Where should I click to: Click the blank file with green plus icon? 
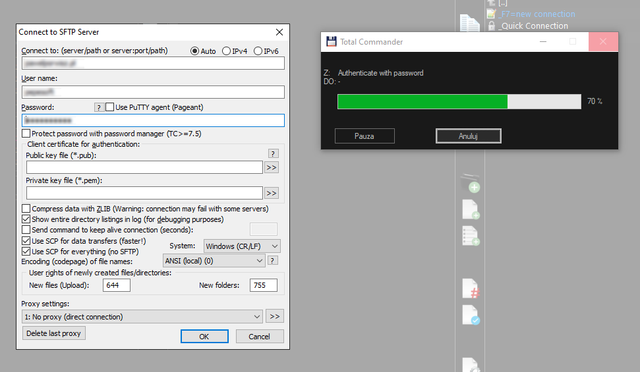[x=471, y=209]
